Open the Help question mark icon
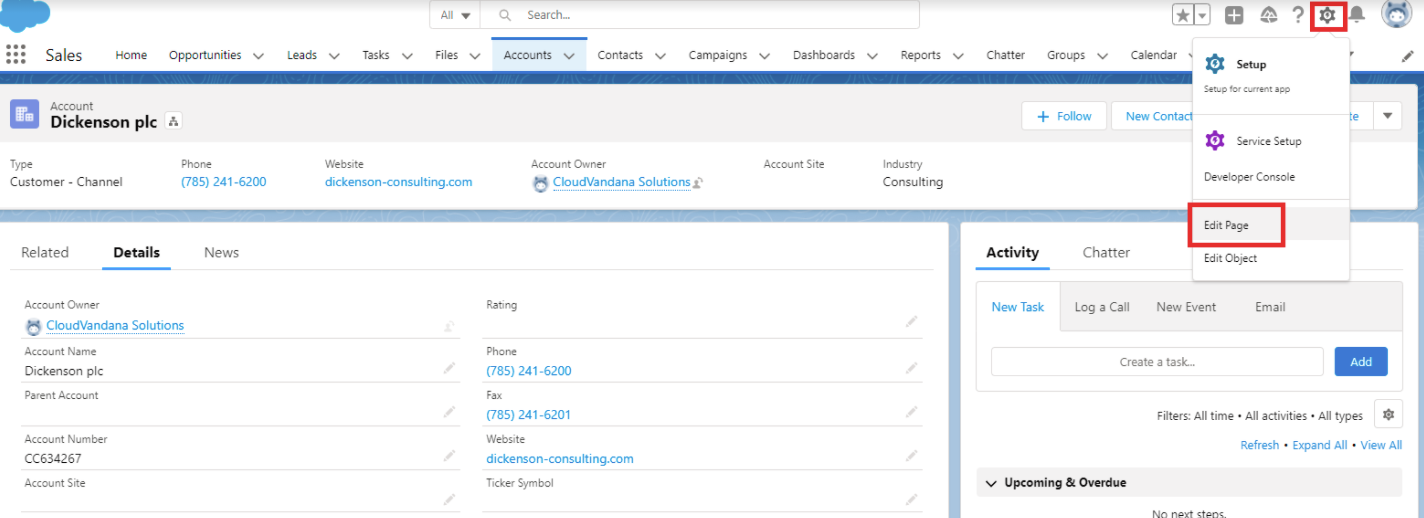Viewport: 1424px width, 518px height. (x=1298, y=15)
